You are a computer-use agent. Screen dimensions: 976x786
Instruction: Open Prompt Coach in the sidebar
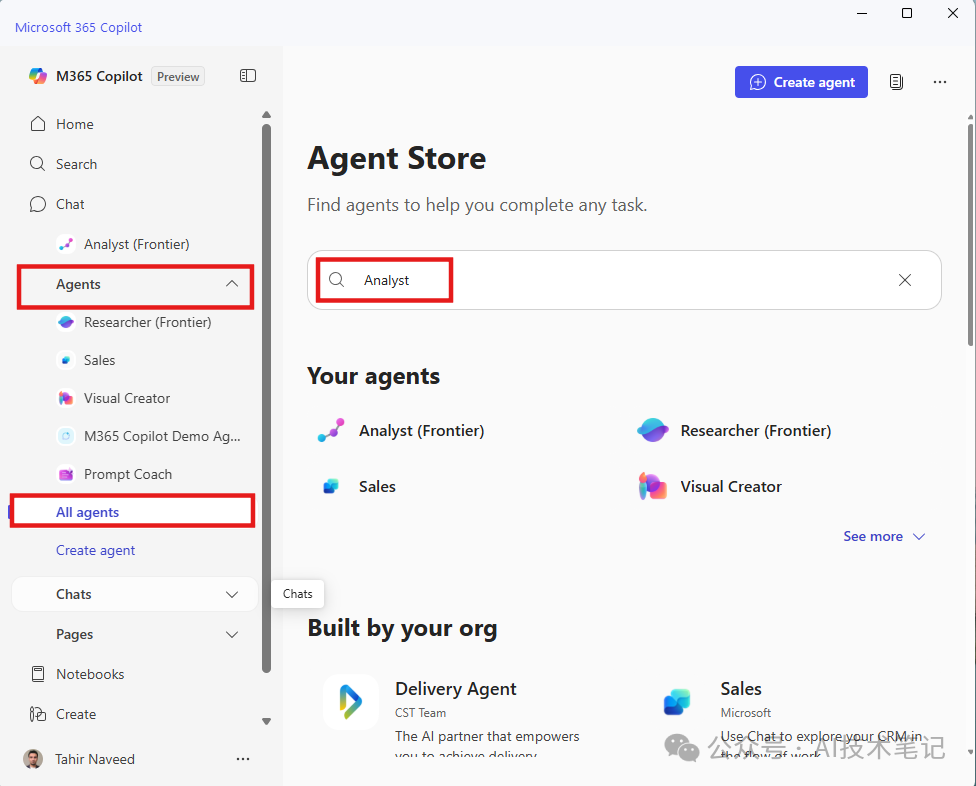tap(128, 474)
